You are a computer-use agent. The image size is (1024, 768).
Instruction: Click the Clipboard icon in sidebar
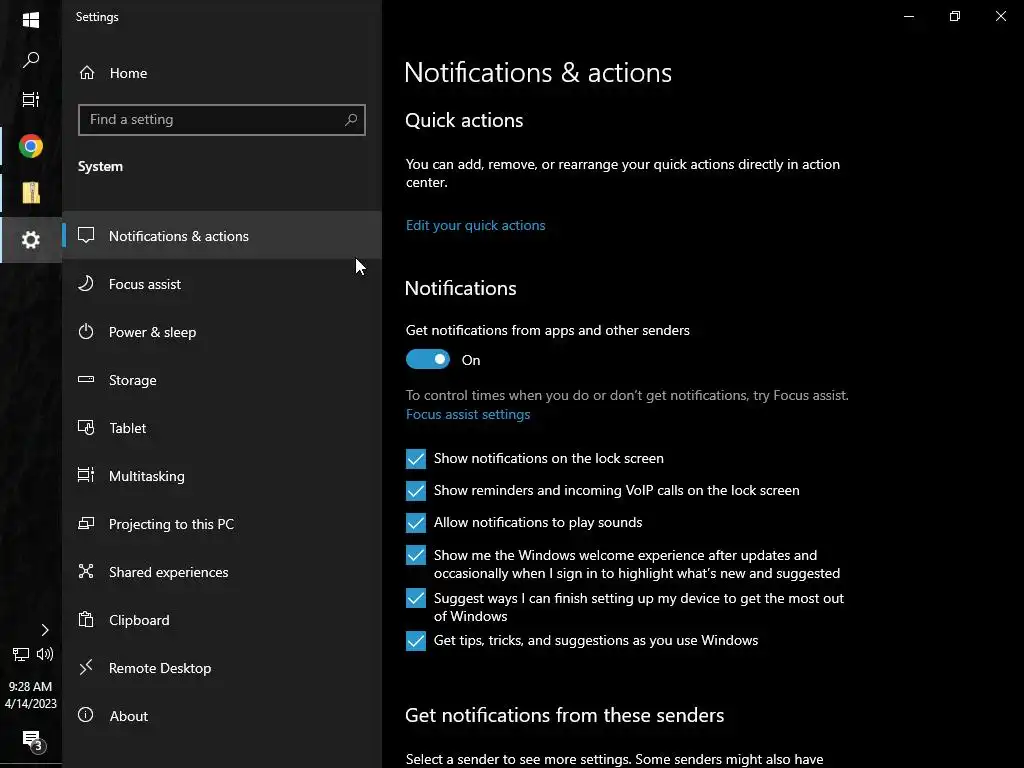click(86, 620)
